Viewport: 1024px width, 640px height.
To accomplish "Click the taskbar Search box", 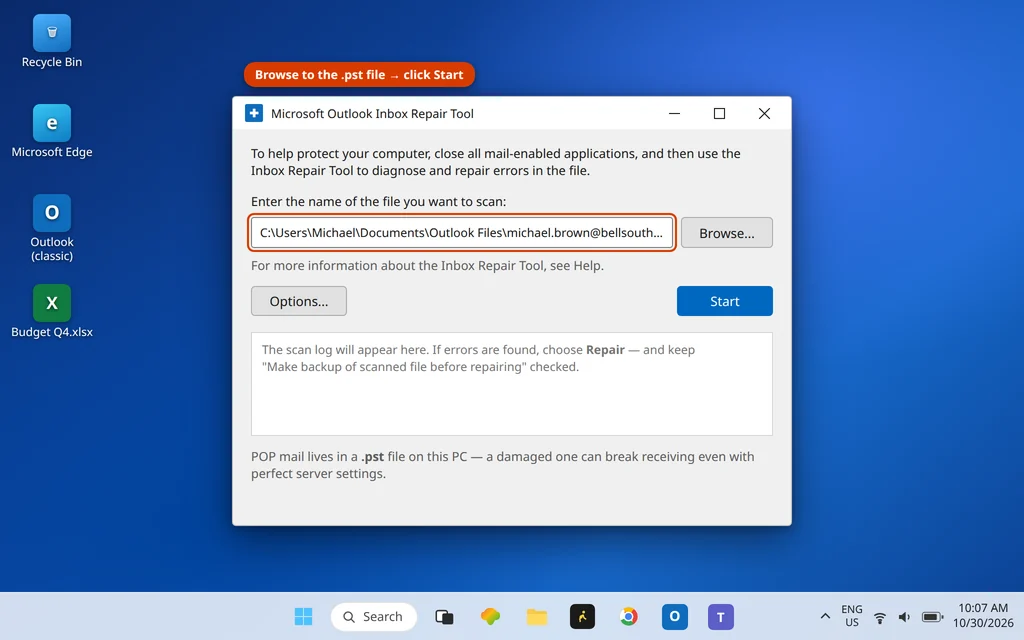I will (x=374, y=616).
